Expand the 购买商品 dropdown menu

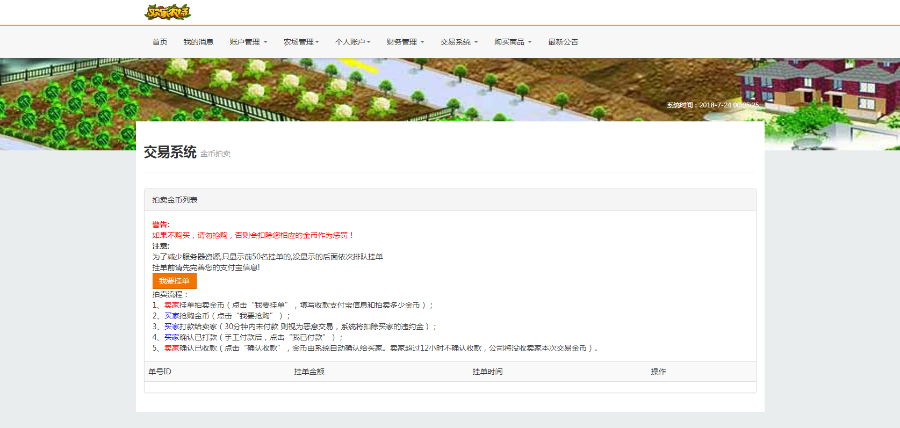(x=513, y=42)
